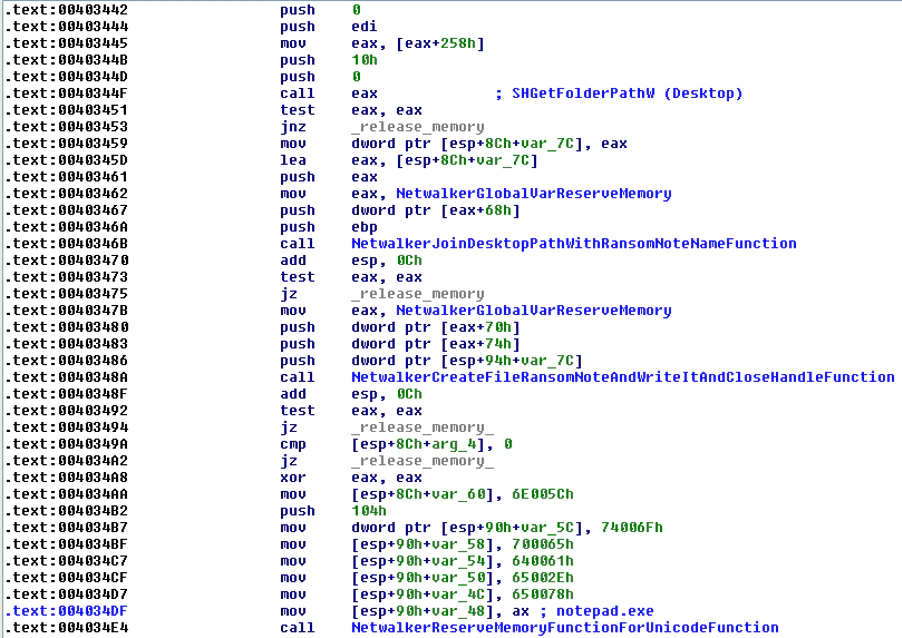Click the operand dword ptr [eax+70h]

[435, 327]
